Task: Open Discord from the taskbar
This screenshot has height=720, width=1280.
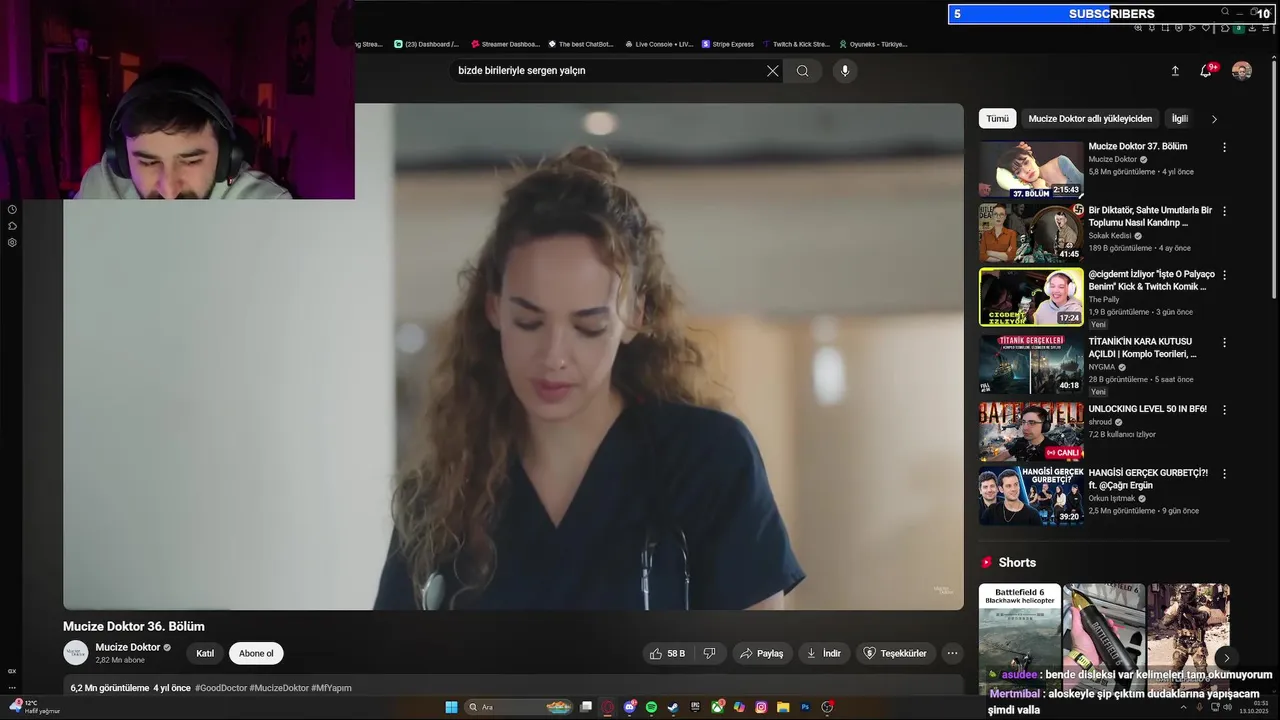Action: [x=630, y=707]
